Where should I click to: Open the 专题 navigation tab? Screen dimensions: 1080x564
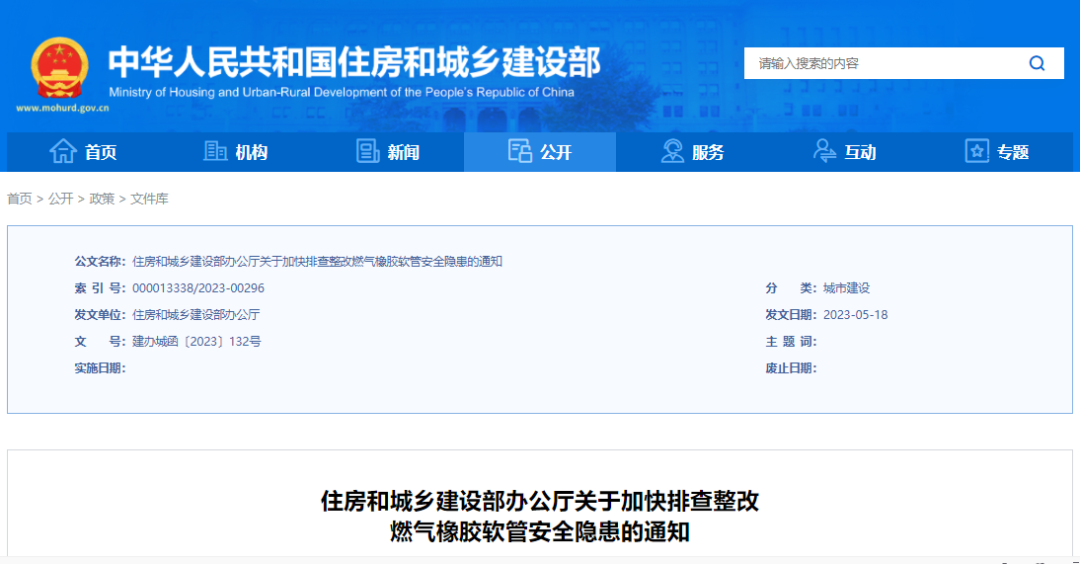(997, 152)
